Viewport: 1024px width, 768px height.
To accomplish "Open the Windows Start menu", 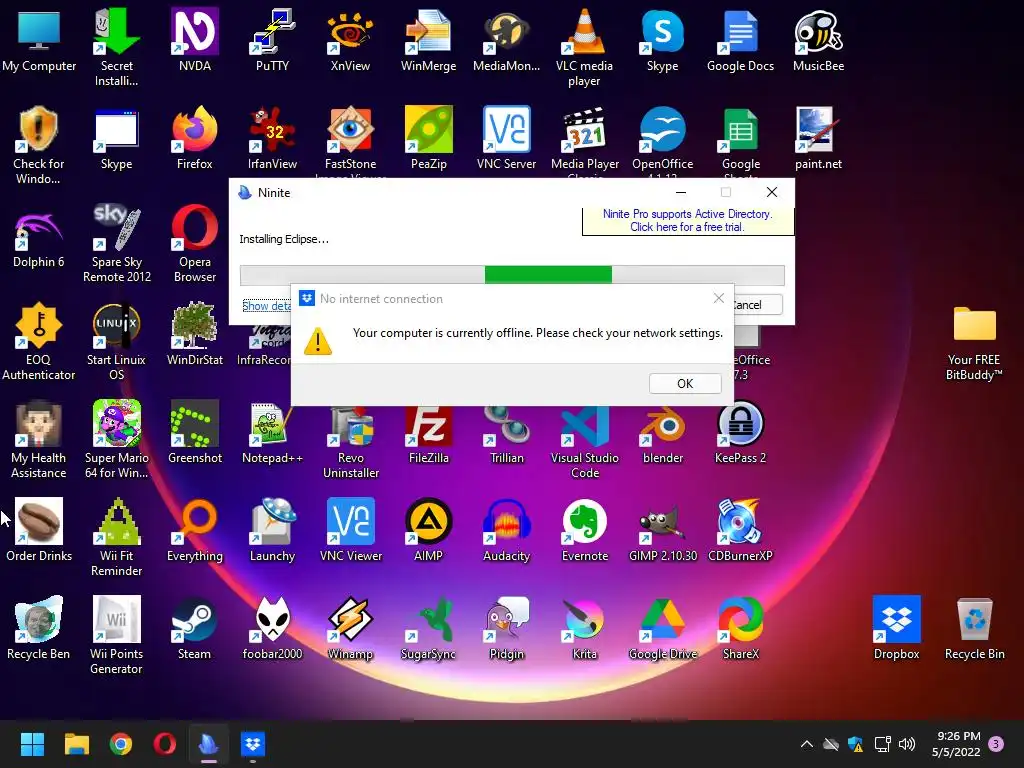I will pos(32,744).
